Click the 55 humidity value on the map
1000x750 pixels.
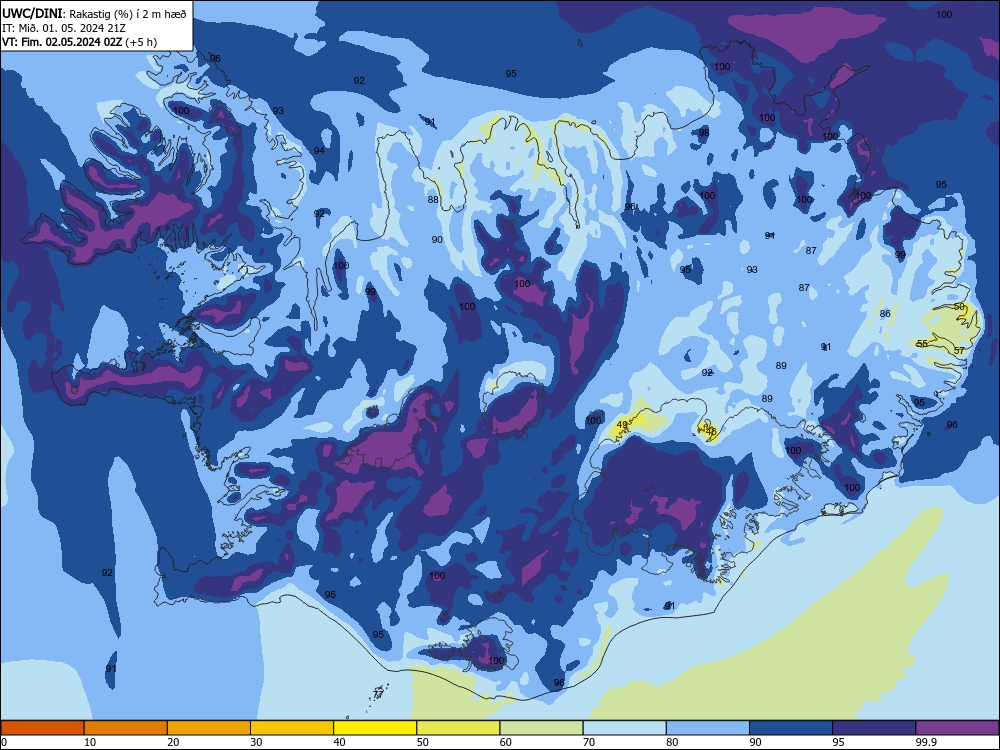point(922,343)
